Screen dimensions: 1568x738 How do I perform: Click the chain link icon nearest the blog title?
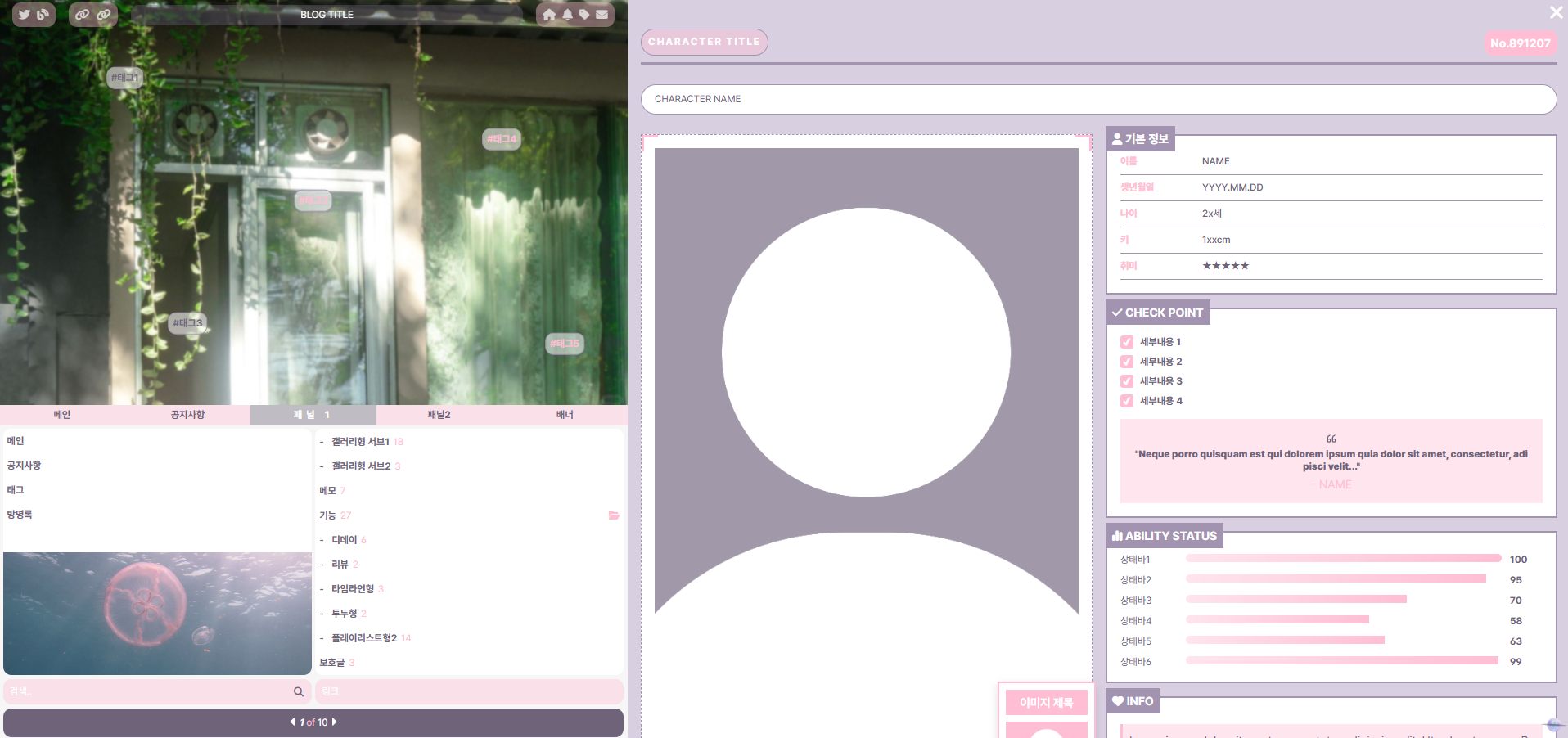(x=104, y=14)
